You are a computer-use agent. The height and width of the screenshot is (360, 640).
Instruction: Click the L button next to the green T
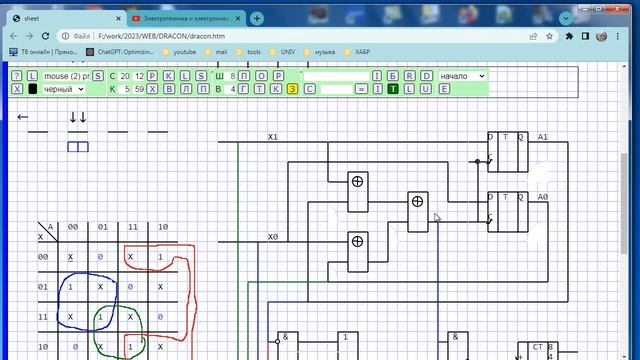point(409,89)
